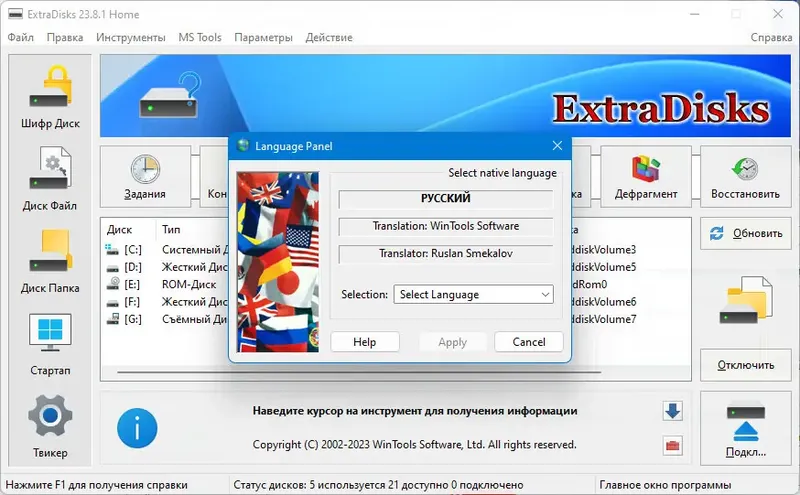
Task: Click the horizontal scrollbar of disk list
Action: tap(359, 373)
